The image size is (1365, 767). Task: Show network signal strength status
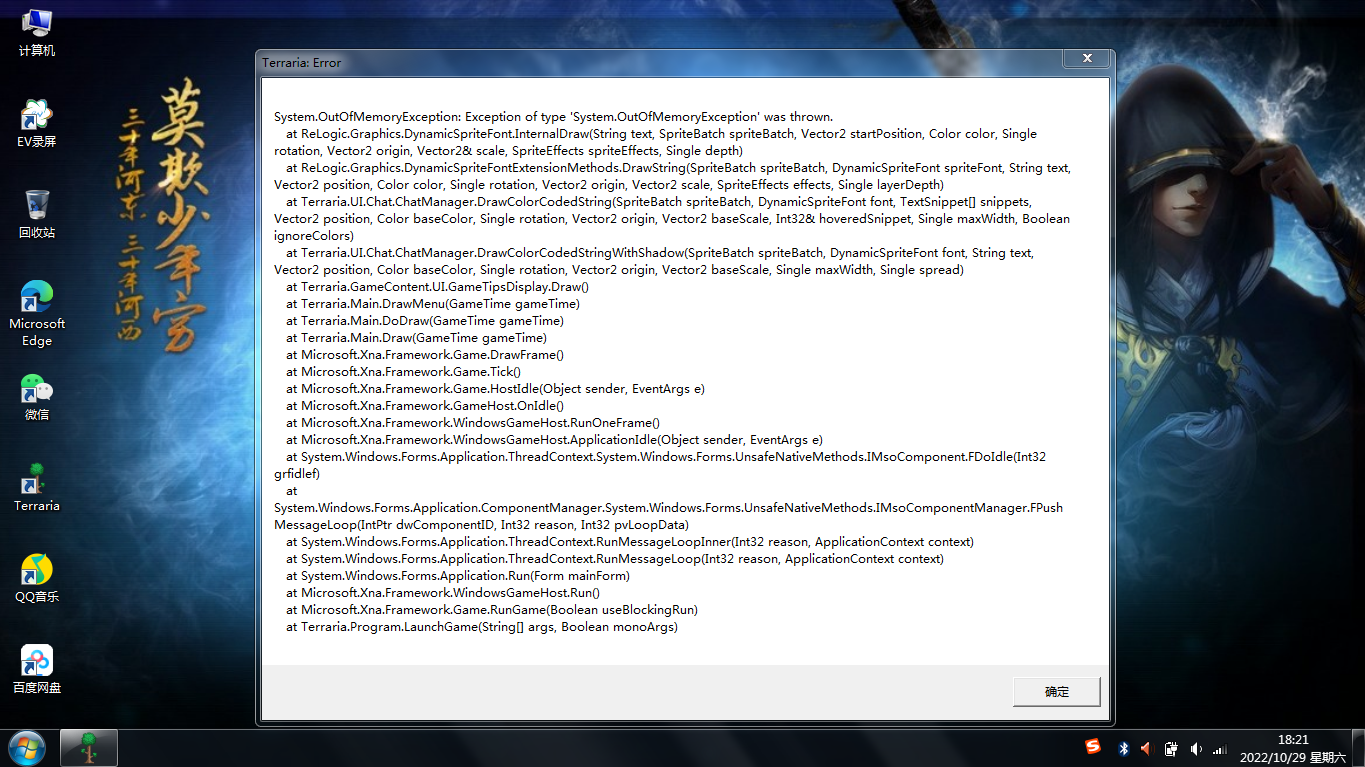point(1219,749)
